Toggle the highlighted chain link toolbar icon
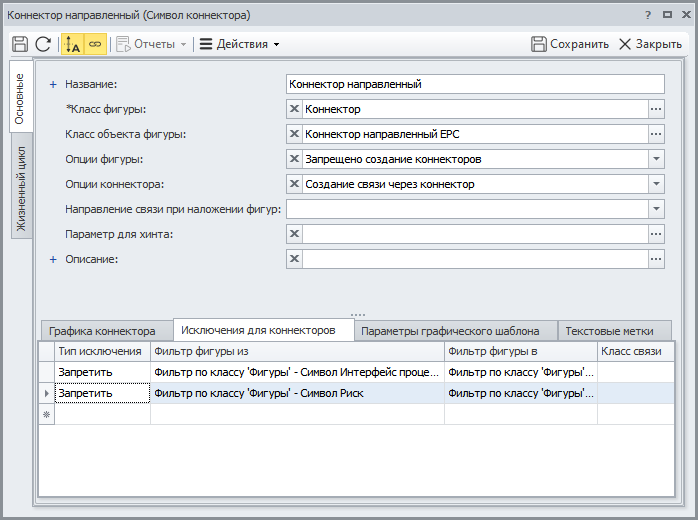This screenshot has width=698, height=520. (95, 44)
